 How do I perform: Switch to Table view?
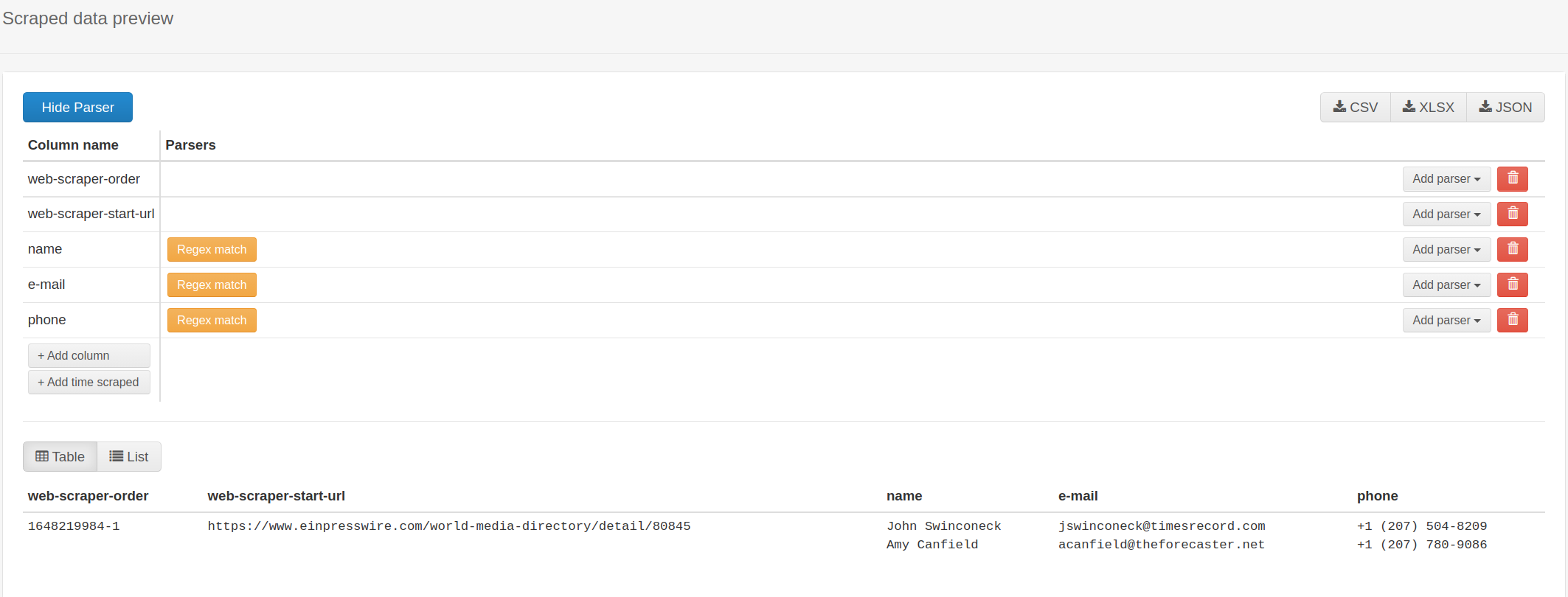(60, 457)
